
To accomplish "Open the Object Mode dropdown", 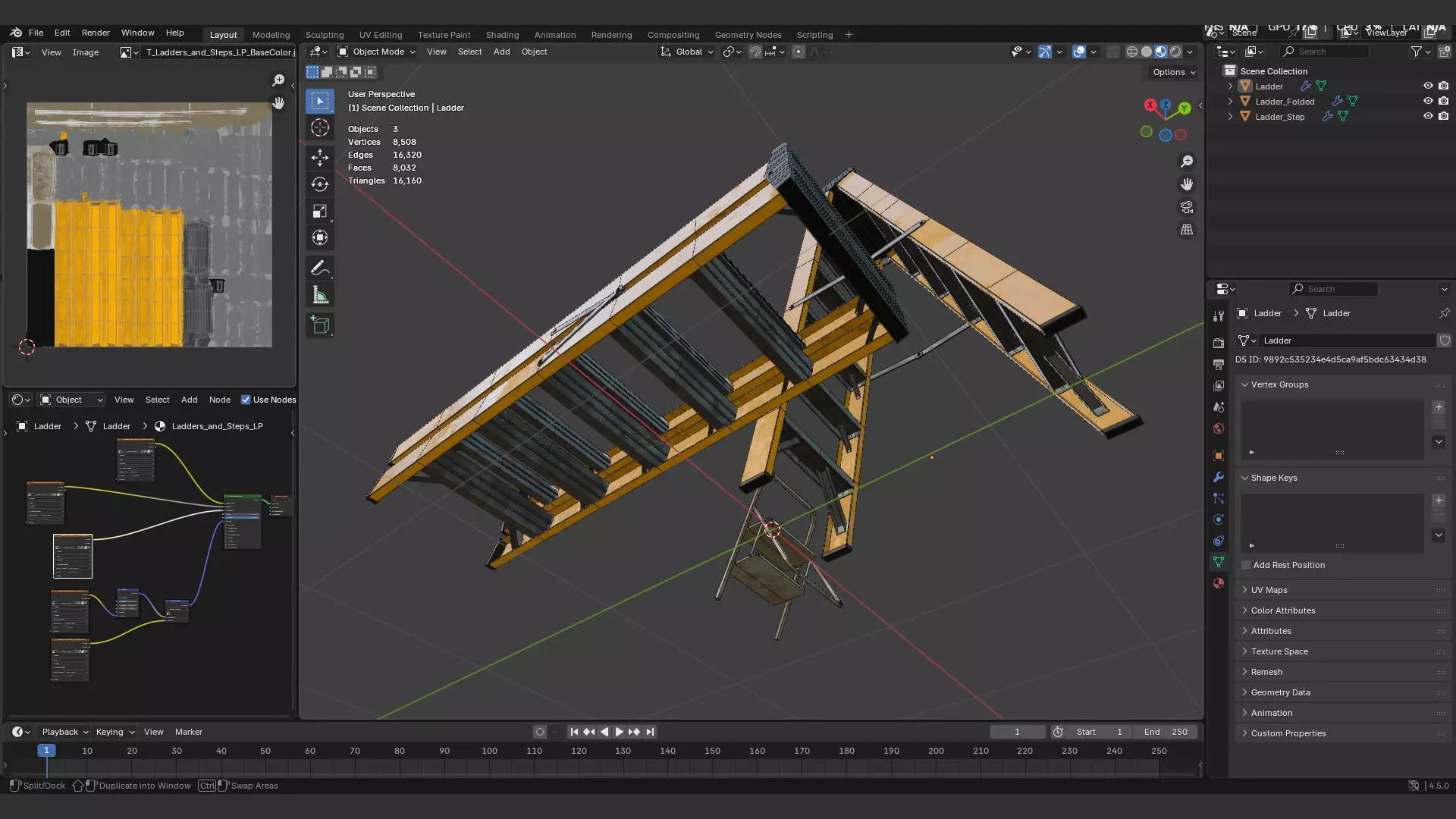I will (x=377, y=52).
